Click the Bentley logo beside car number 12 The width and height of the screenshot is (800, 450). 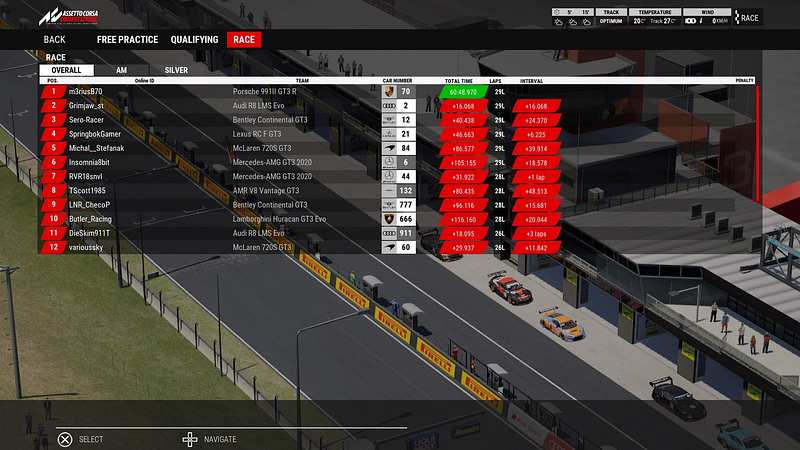tap(389, 120)
